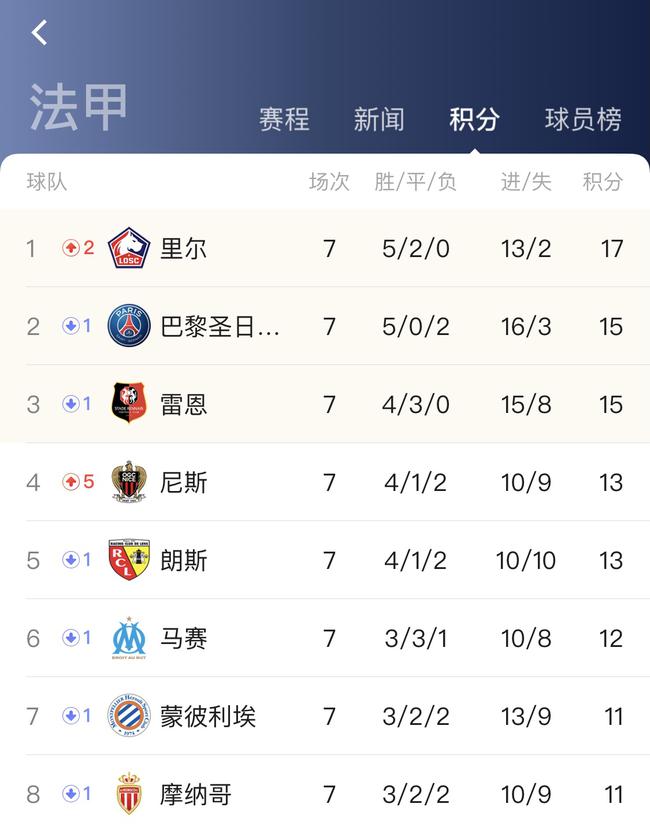Click the red up-arrow beside Lille
This screenshot has width=650, height=826.
pyautogui.click(x=71, y=248)
